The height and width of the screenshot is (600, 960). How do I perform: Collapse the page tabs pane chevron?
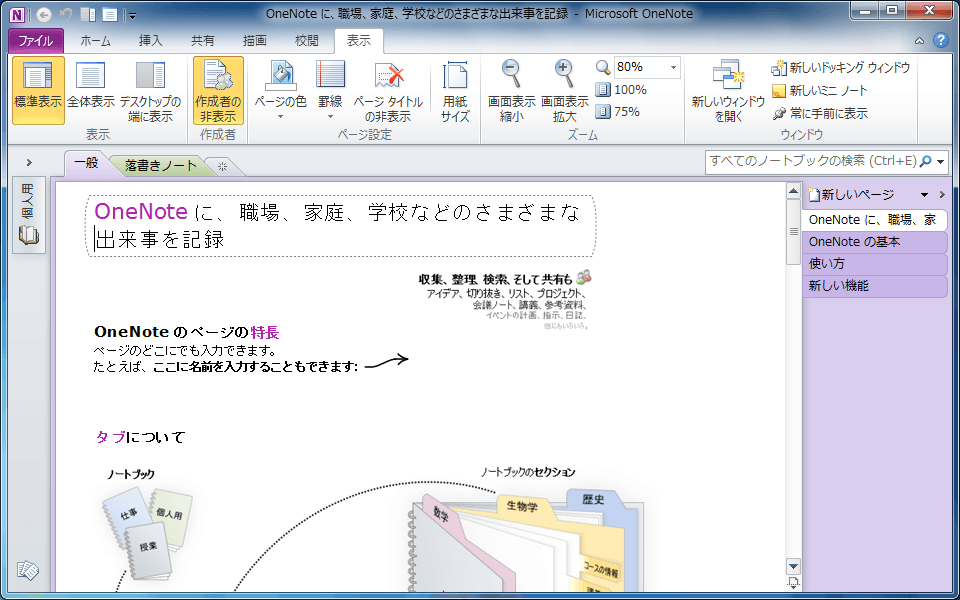tap(942, 195)
